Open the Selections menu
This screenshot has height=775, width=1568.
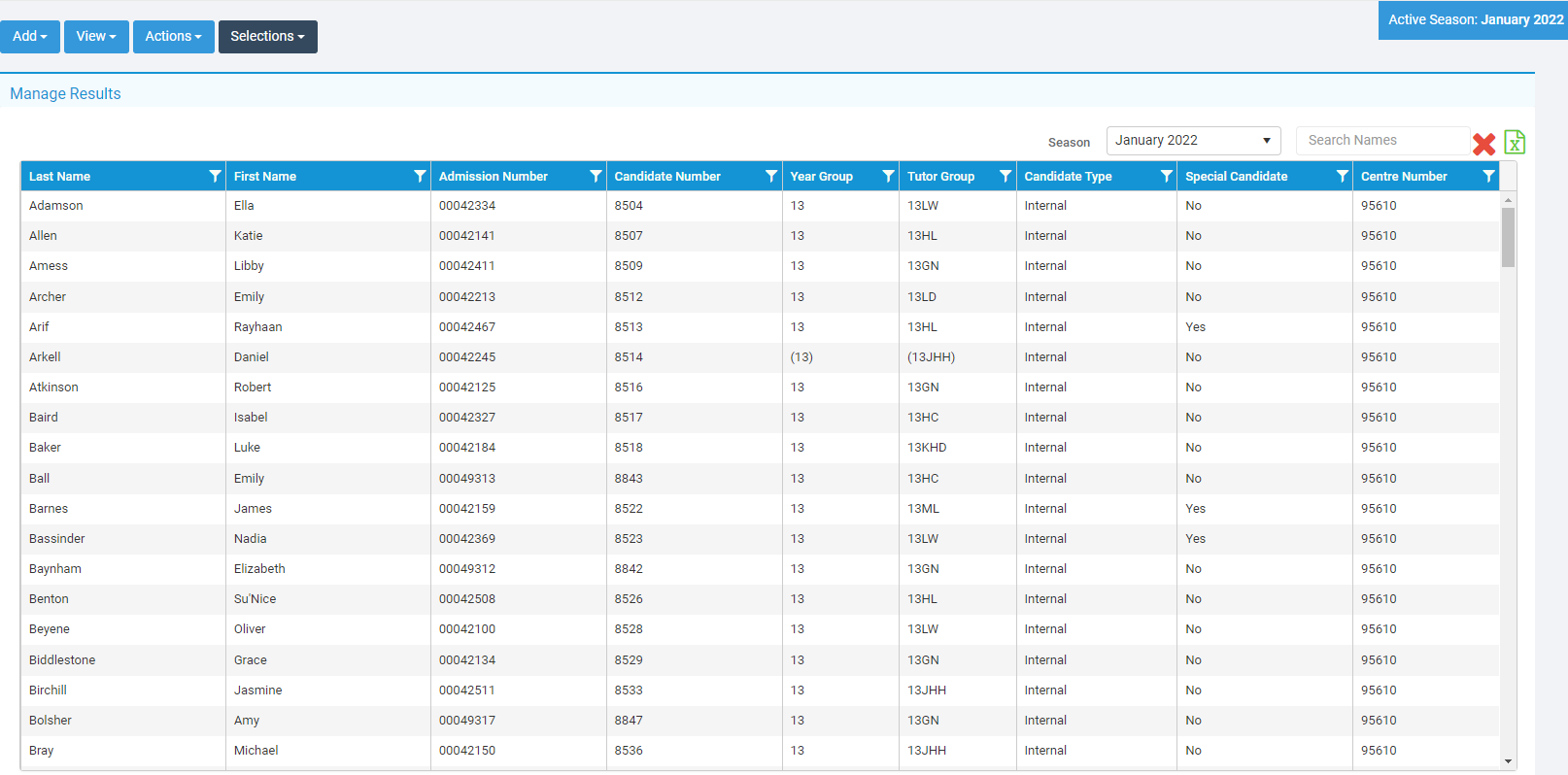(267, 37)
